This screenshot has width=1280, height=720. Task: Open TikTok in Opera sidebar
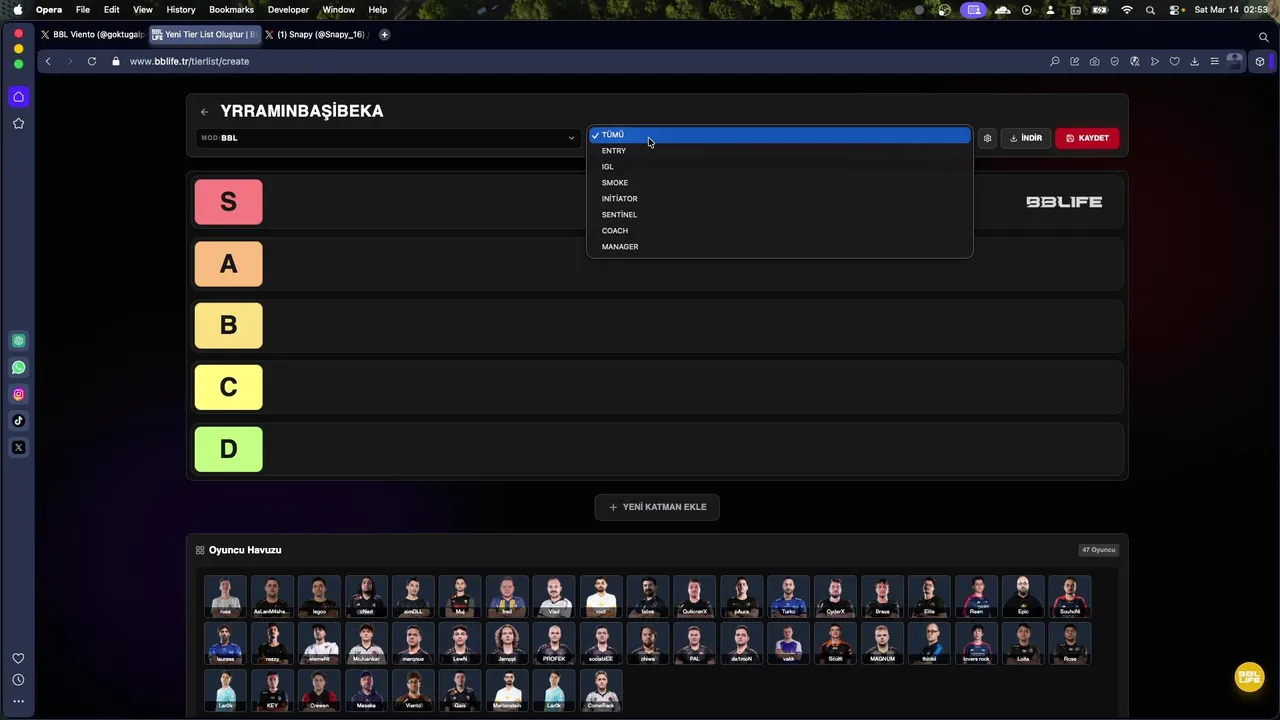click(x=18, y=421)
